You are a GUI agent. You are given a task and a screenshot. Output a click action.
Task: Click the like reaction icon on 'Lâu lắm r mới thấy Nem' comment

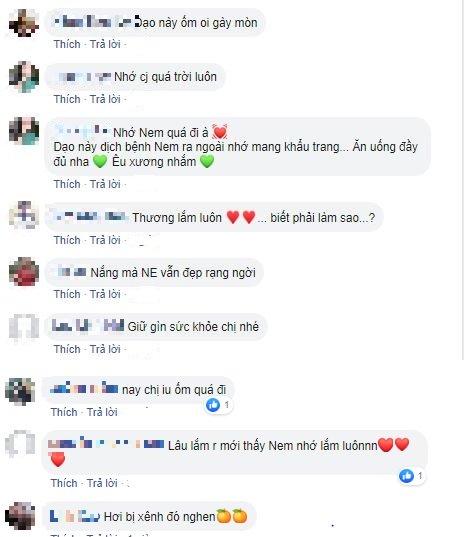(406, 476)
